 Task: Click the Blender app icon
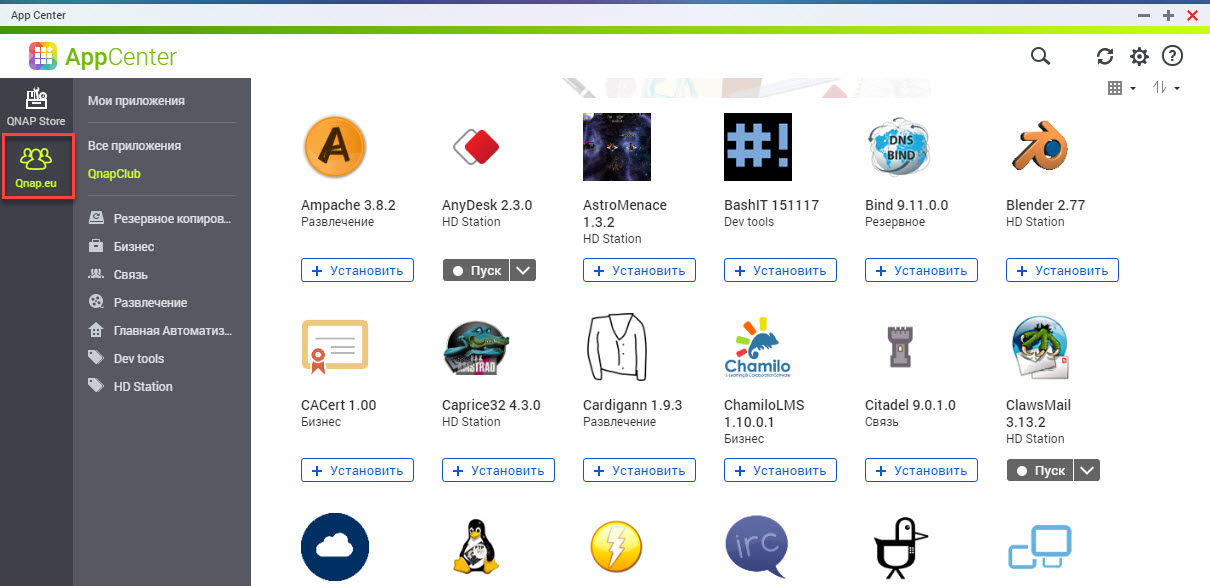1040,148
